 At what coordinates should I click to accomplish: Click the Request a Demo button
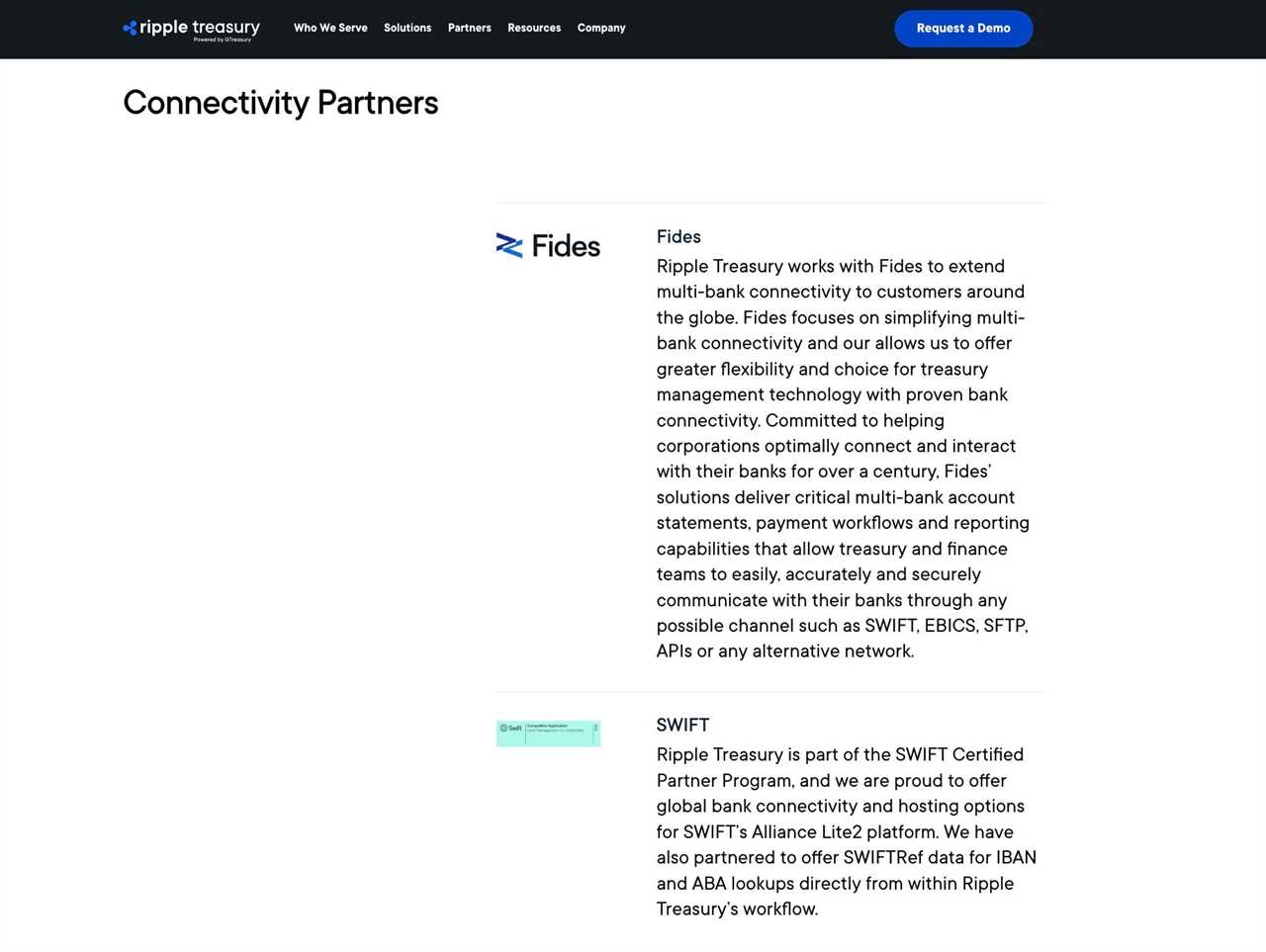[963, 29]
